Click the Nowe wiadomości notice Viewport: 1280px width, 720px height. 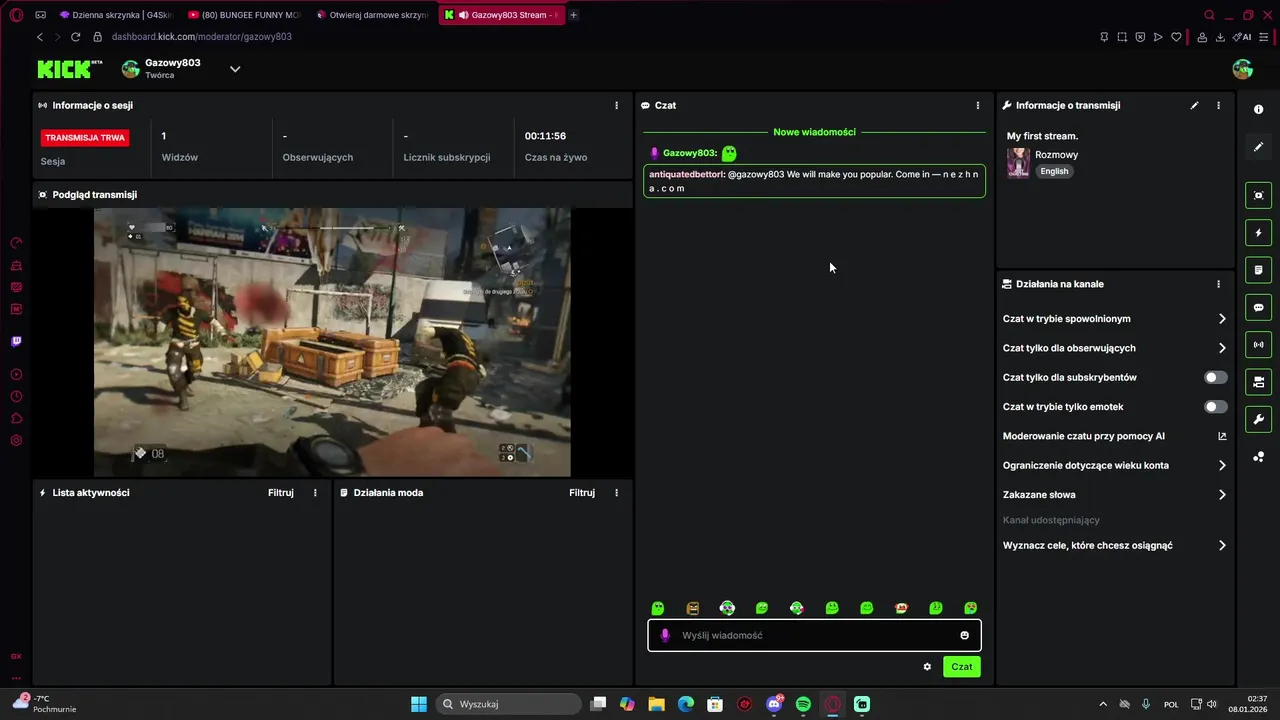click(x=814, y=132)
